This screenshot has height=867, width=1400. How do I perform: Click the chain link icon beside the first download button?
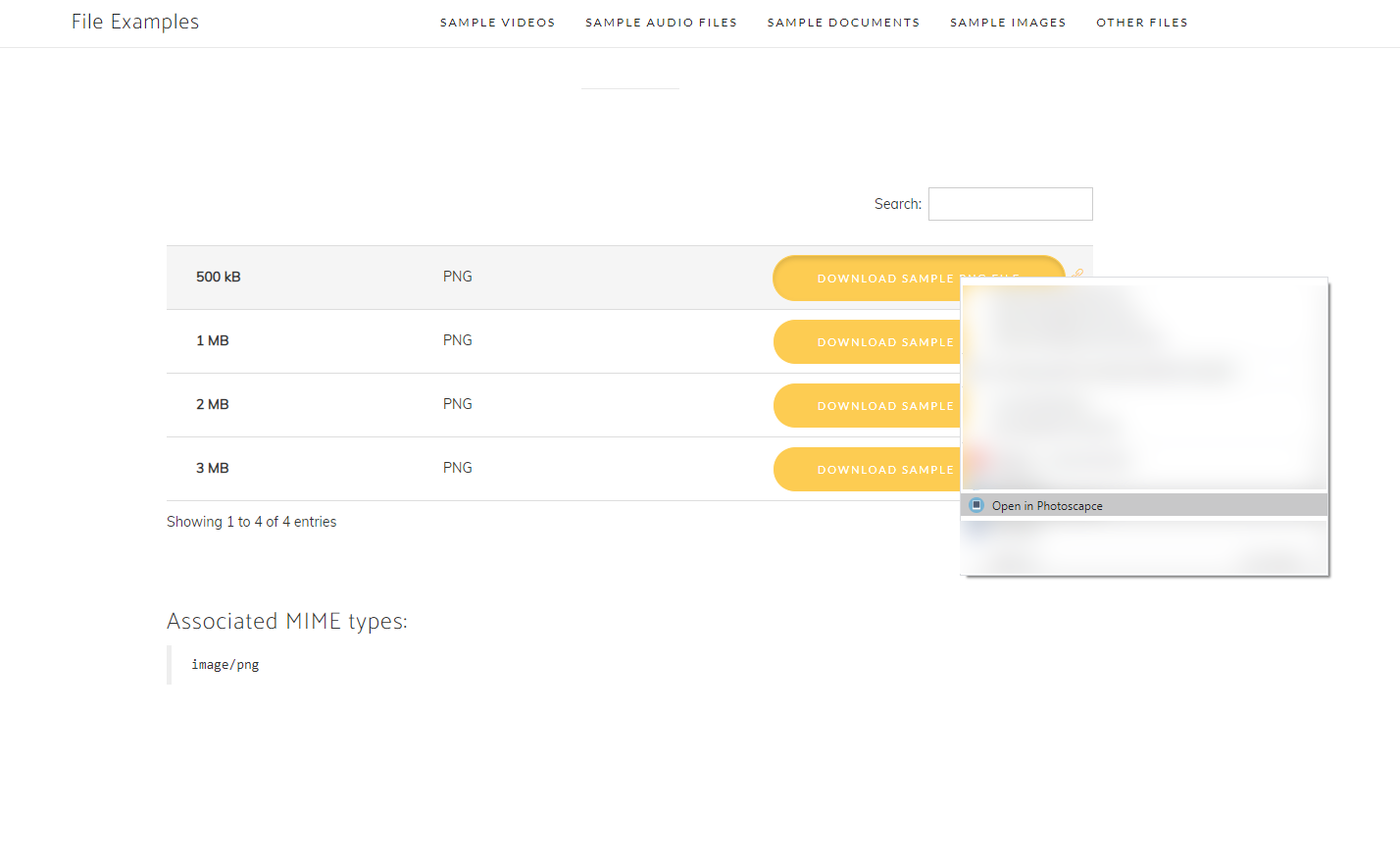(x=1077, y=274)
